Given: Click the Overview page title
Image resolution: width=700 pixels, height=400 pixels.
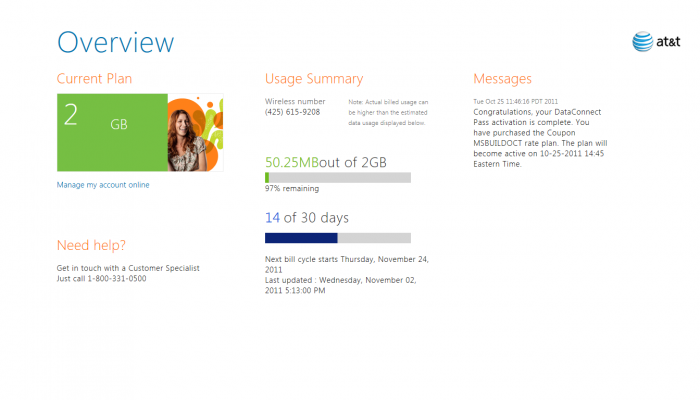Looking at the screenshot, I should coord(116,42).
